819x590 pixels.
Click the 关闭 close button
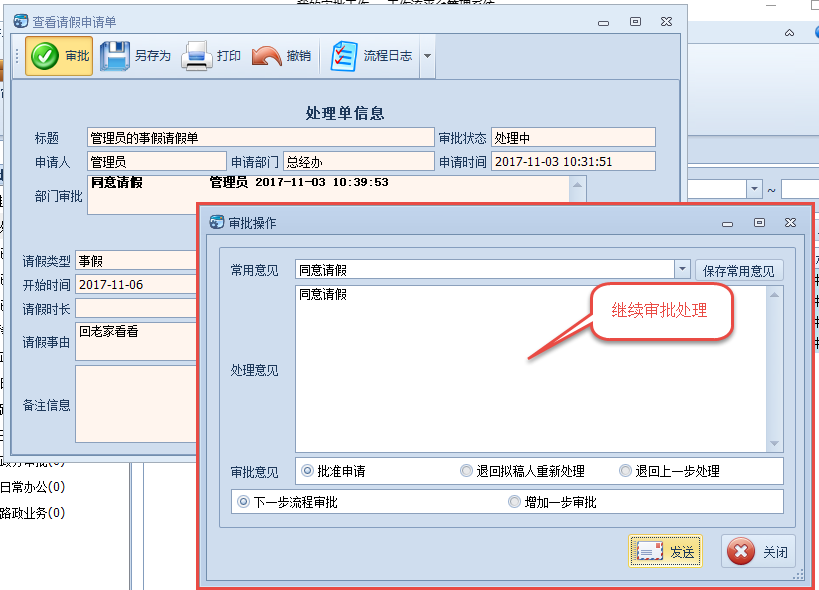point(758,551)
